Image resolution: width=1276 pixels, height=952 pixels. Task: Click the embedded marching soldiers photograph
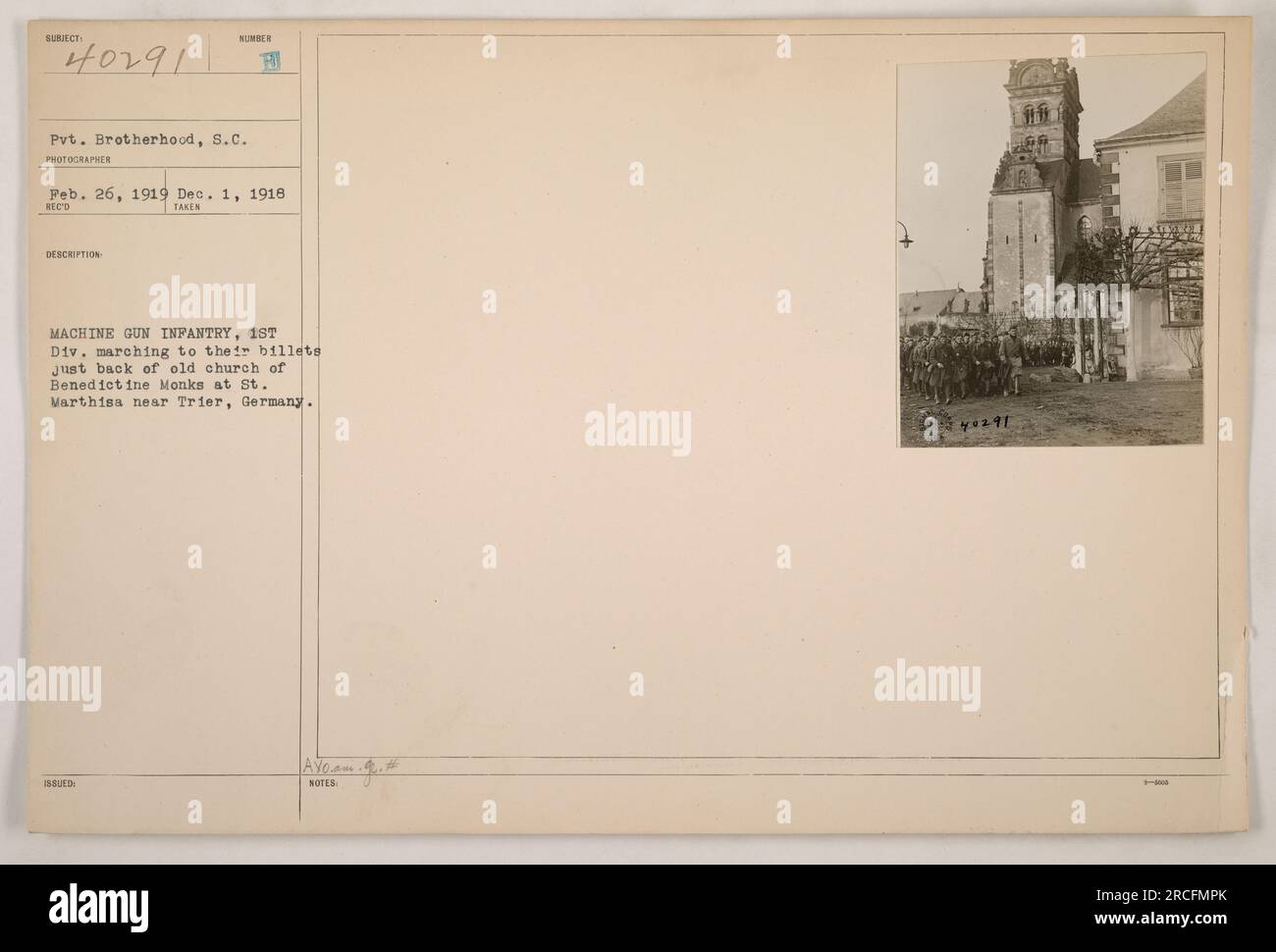point(1051,250)
